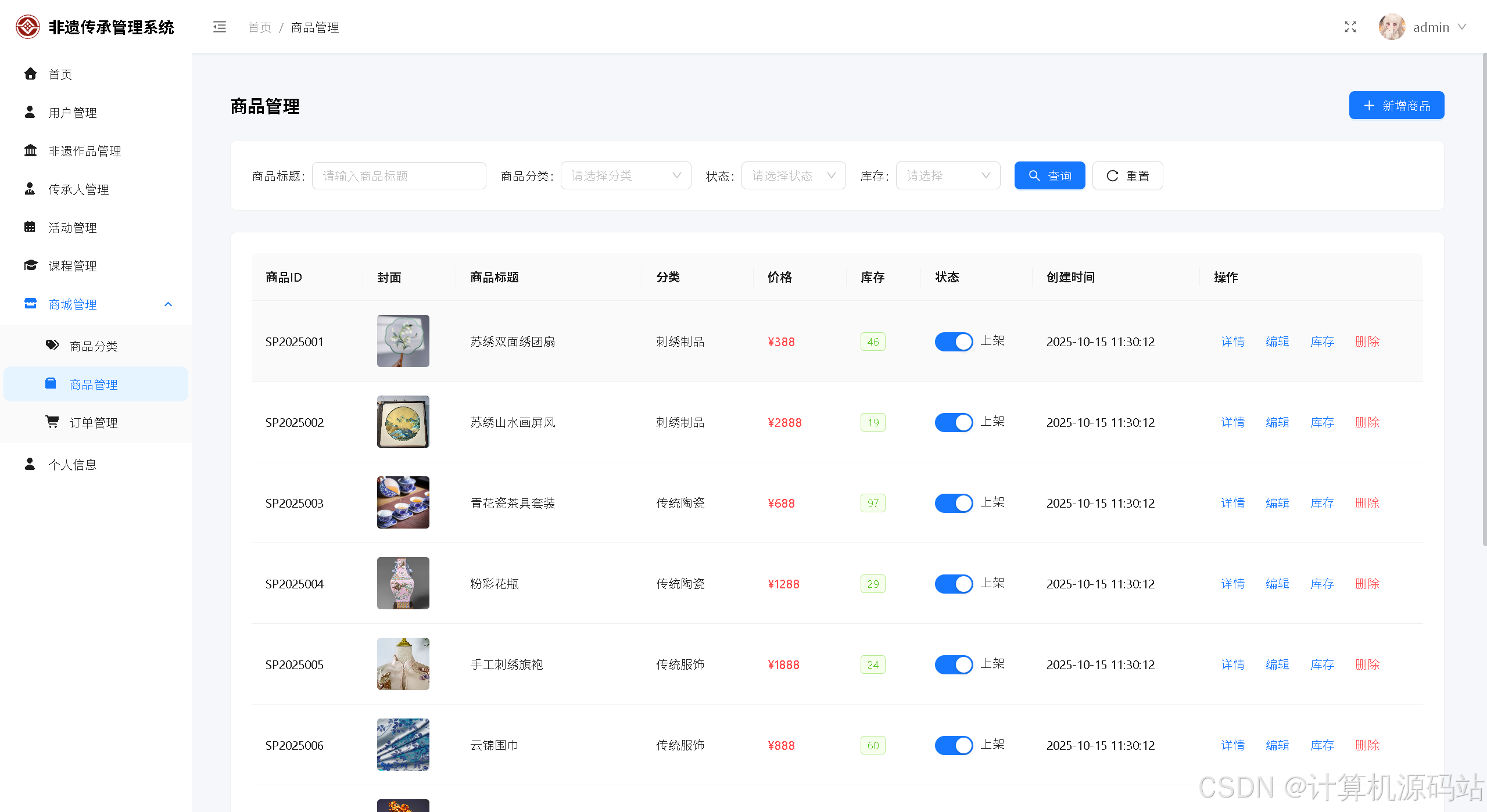Click the 商品标题 search input field
The image size is (1487, 812).
tap(399, 175)
